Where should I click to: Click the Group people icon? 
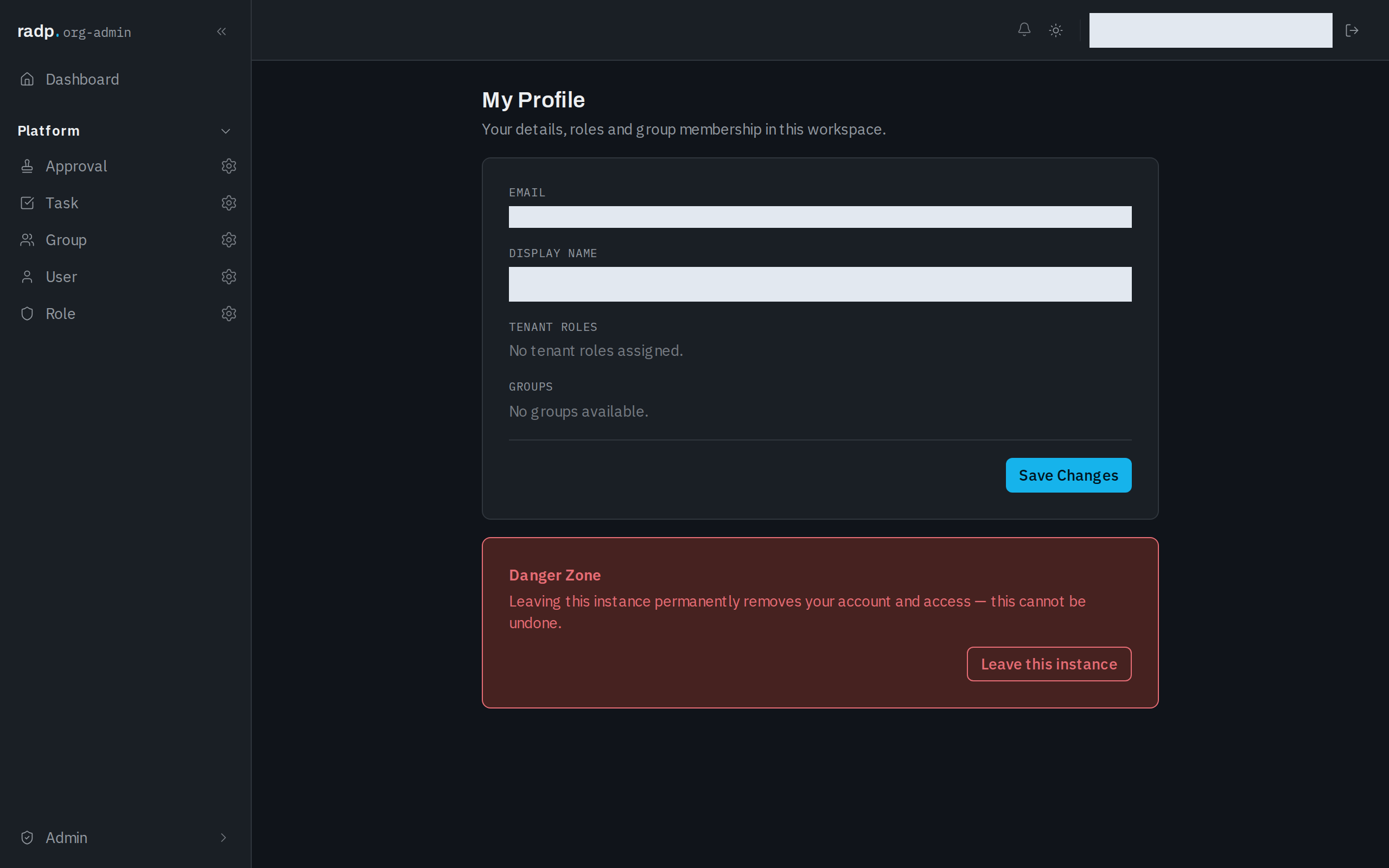27,240
